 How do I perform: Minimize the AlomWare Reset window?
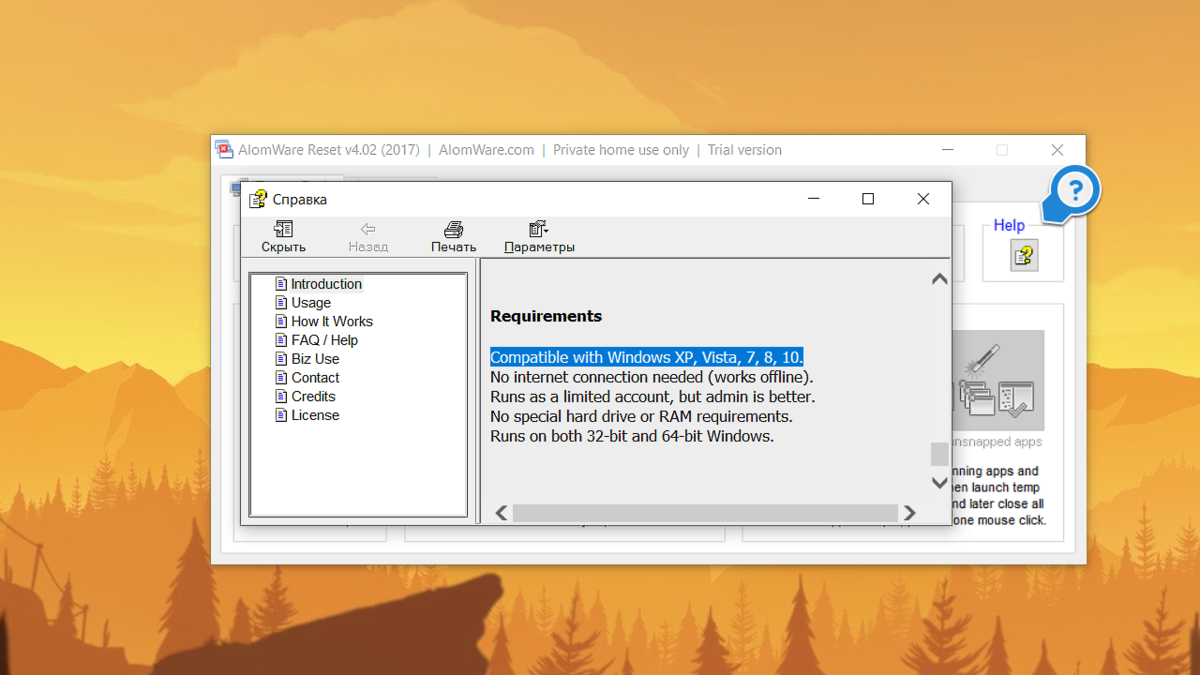(x=948, y=150)
